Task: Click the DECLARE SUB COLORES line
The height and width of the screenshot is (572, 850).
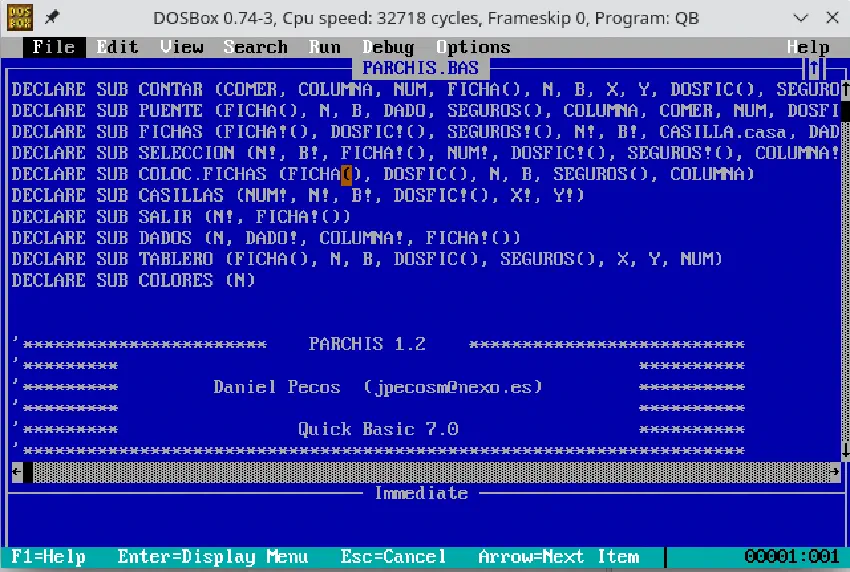Action: [133, 281]
